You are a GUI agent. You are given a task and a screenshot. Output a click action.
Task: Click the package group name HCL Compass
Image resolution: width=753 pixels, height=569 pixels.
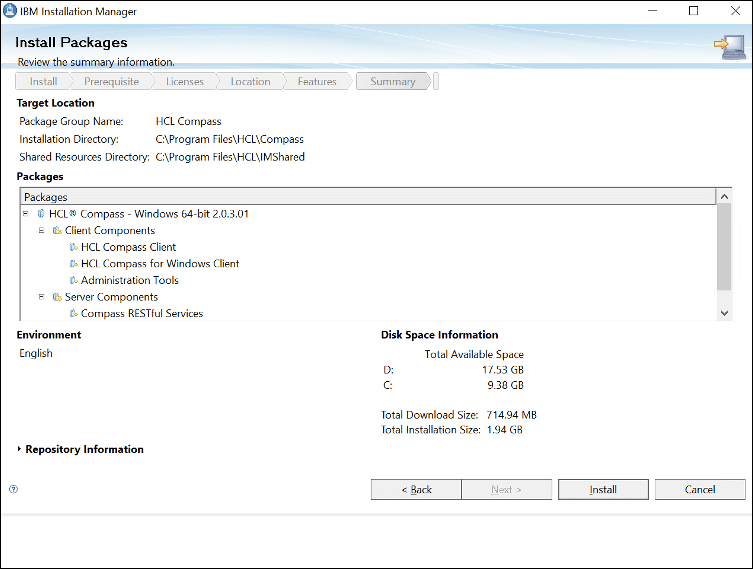point(188,121)
